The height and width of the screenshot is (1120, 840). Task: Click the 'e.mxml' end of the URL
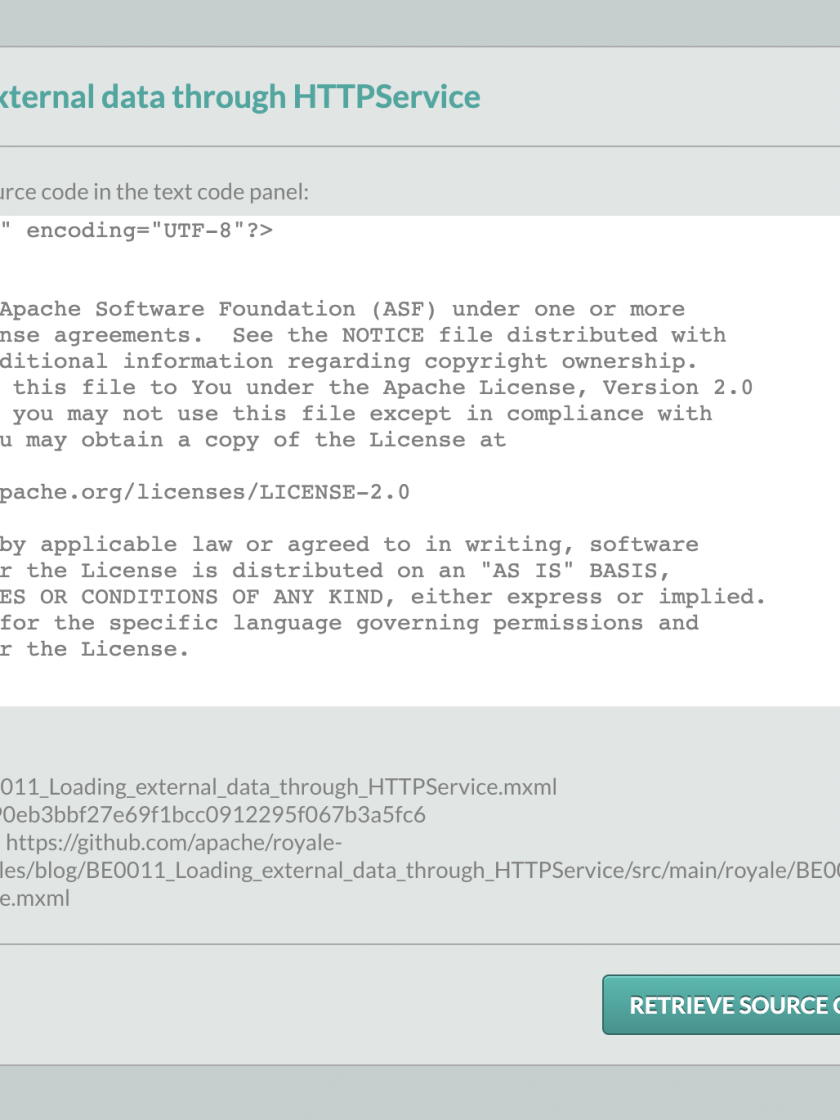point(35,898)
